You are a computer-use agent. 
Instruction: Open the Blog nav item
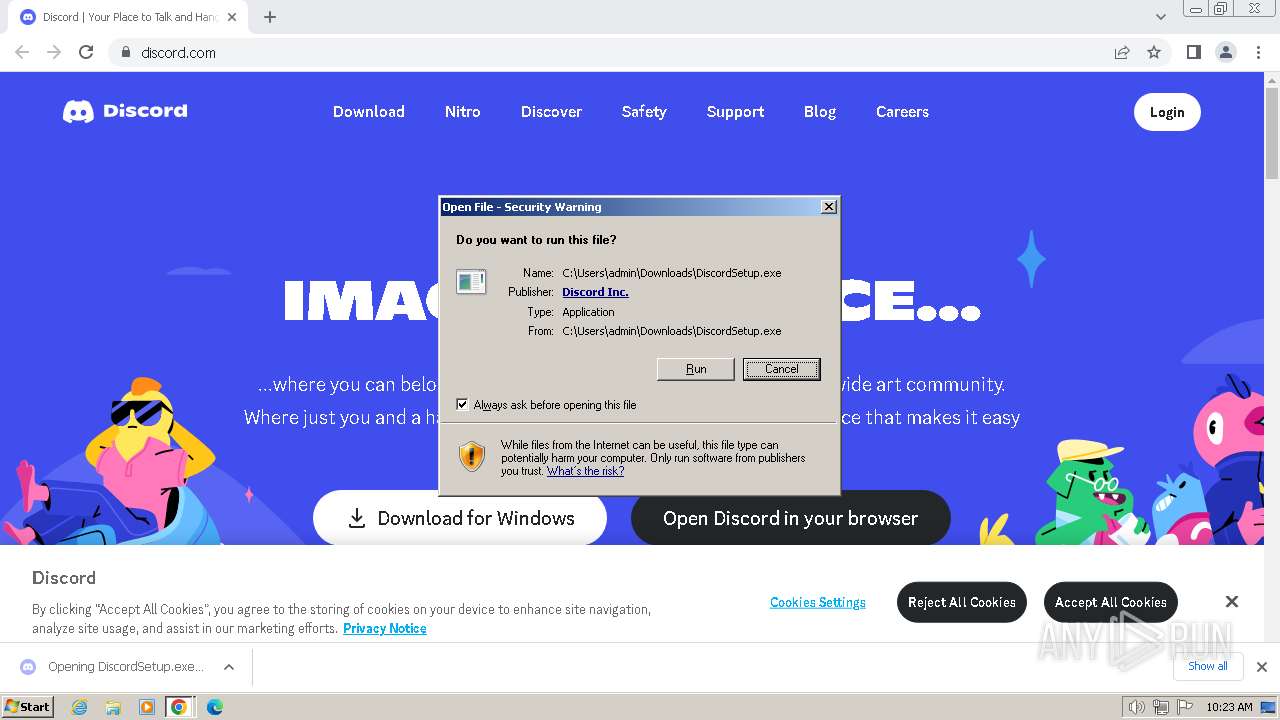pyautogui.click(x=820, y=112)
